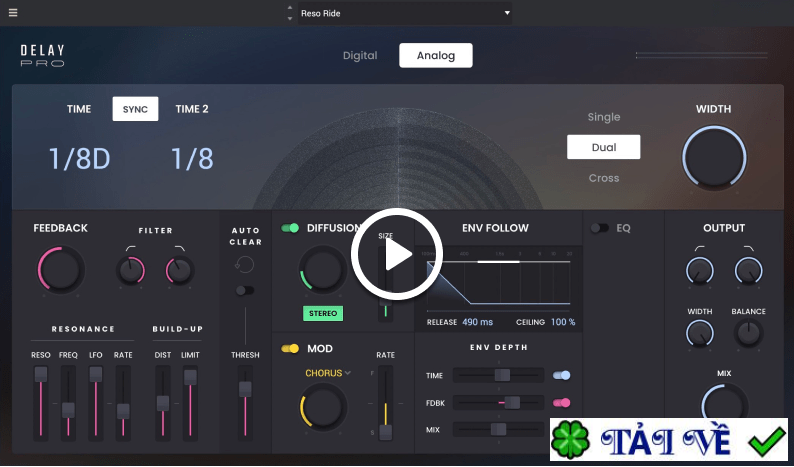Open the hamburger menu icon
The width and height of the screenshot is (794, 467).
coord(13,13)
